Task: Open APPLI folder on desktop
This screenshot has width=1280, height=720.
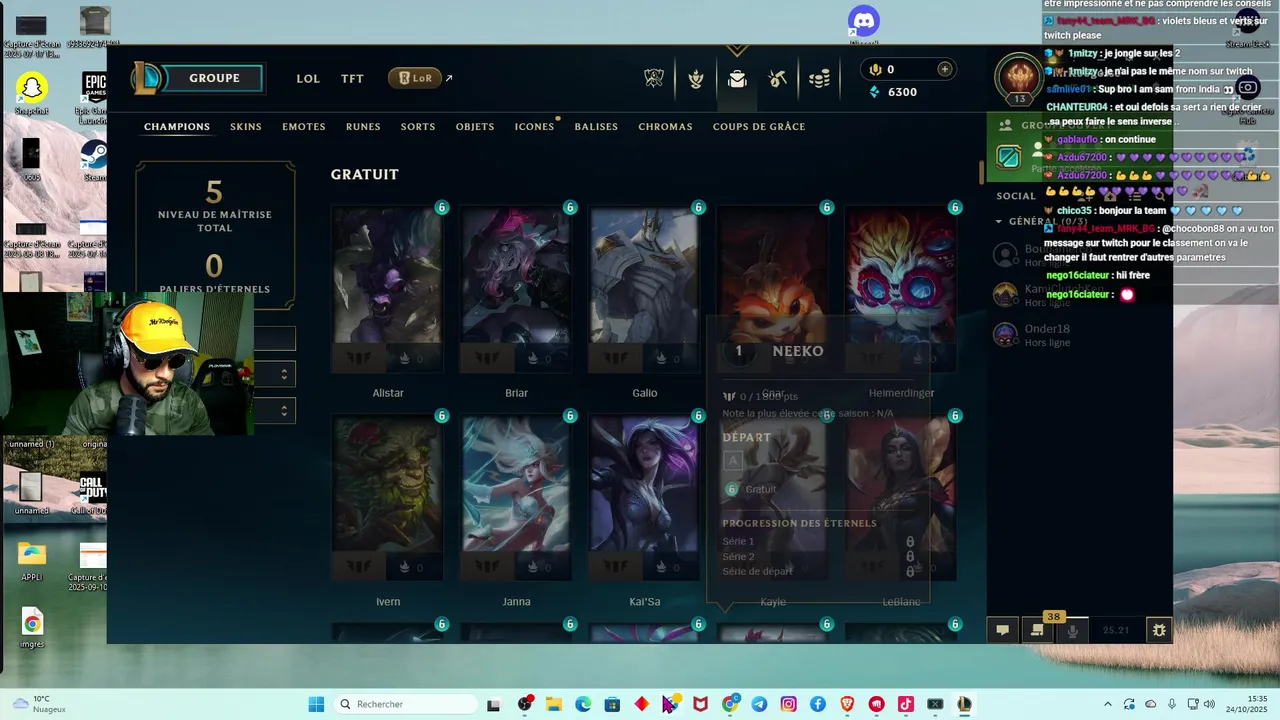Action: (x=32, y=560)
